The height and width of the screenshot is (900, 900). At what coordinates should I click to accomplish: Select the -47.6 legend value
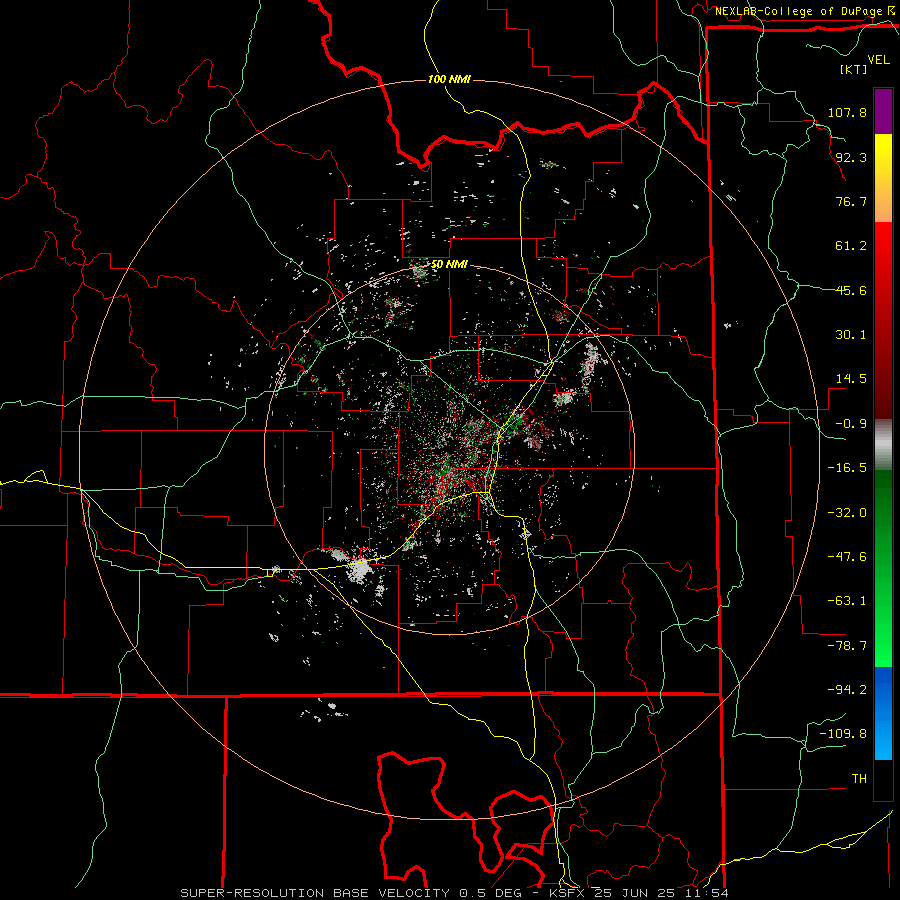point(847,556)
